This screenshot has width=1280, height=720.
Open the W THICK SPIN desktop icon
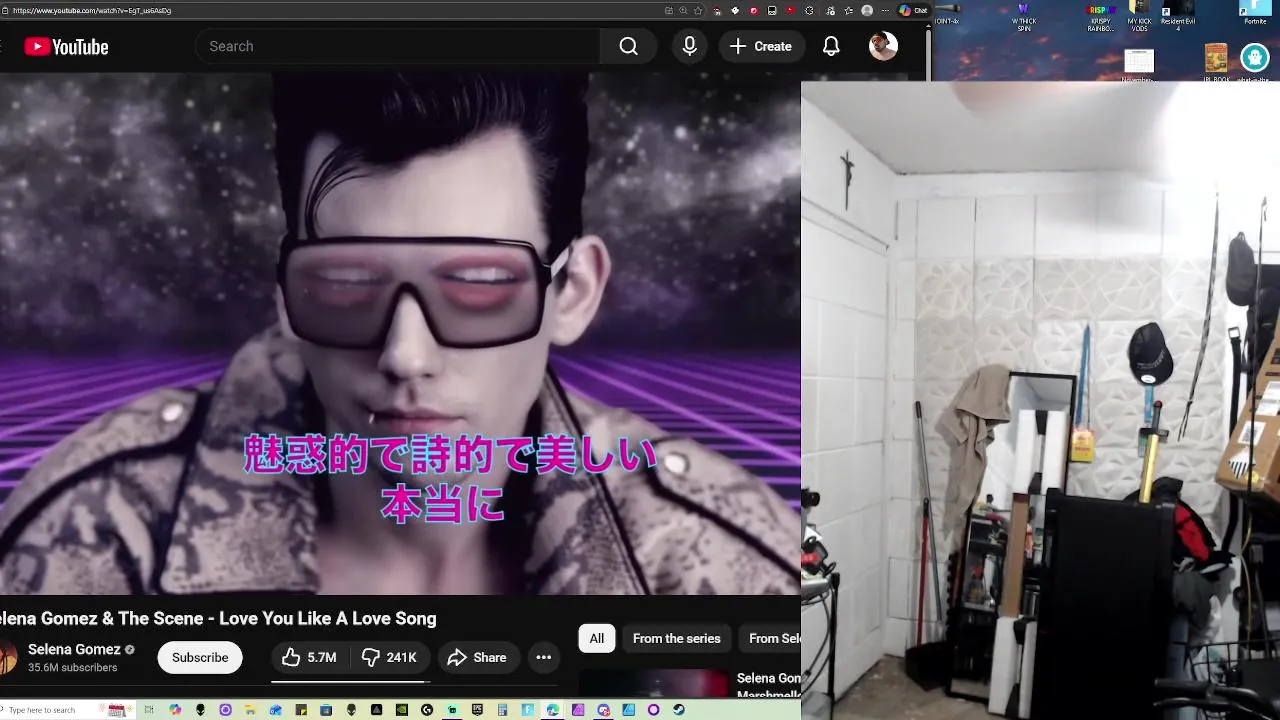(1023, 16)
